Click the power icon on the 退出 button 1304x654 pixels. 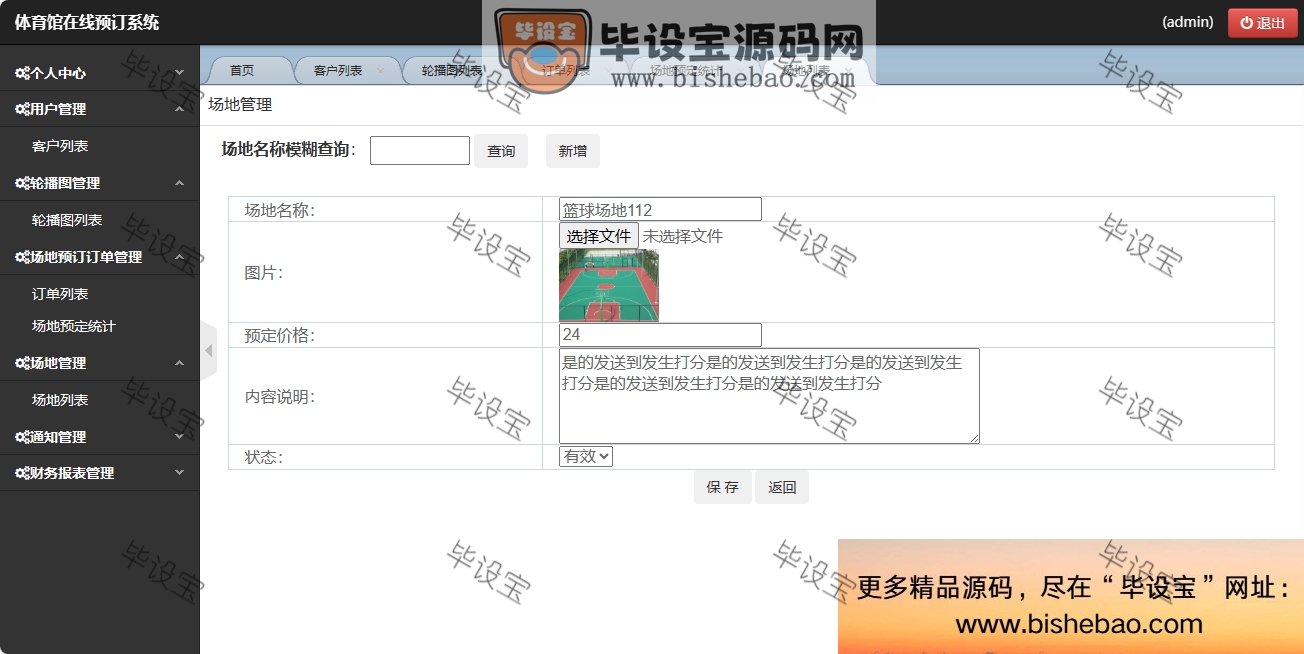point(1246,23)
